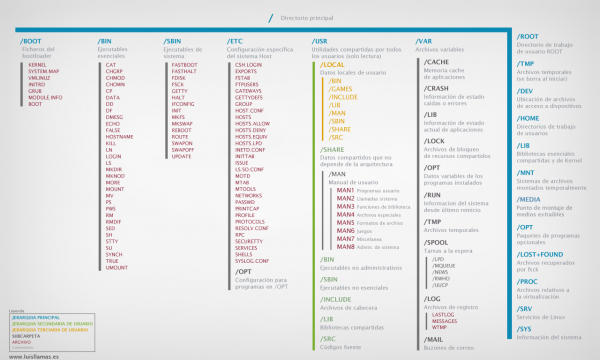Select /GAMES folder under /LOCAL
The image size is (600, 360).
[340, 89]
